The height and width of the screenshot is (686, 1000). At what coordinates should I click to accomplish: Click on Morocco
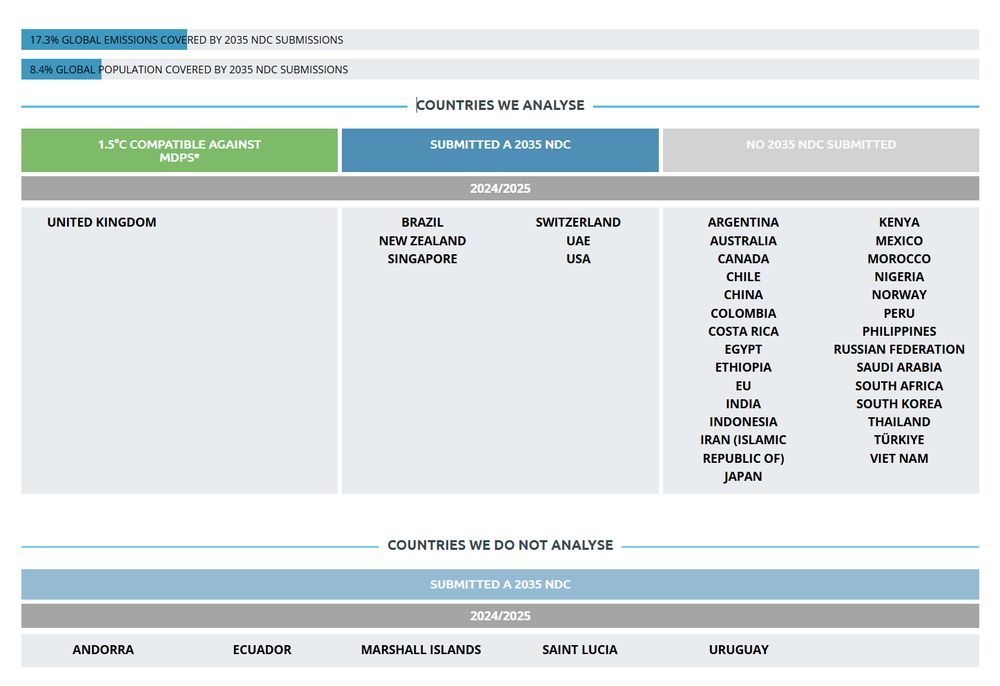click(899, 259)
